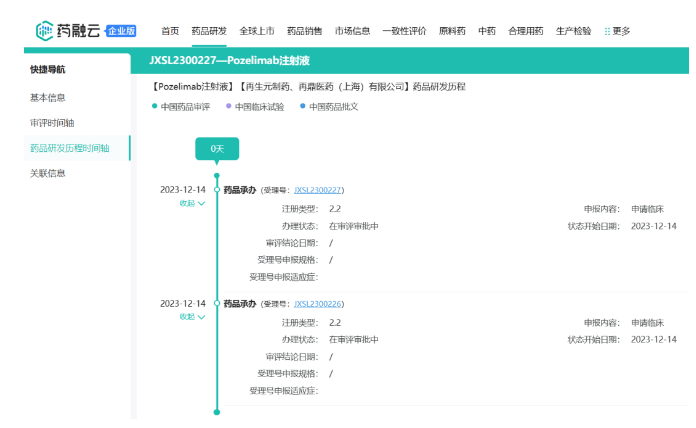
Task: Open the 全球上市 menu item
Action: pyautogui.click(x=257, y=31)
